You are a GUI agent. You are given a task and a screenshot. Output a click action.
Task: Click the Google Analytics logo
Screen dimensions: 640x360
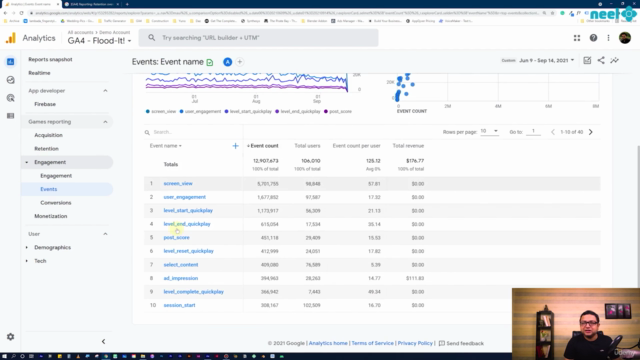click(11, 38)
